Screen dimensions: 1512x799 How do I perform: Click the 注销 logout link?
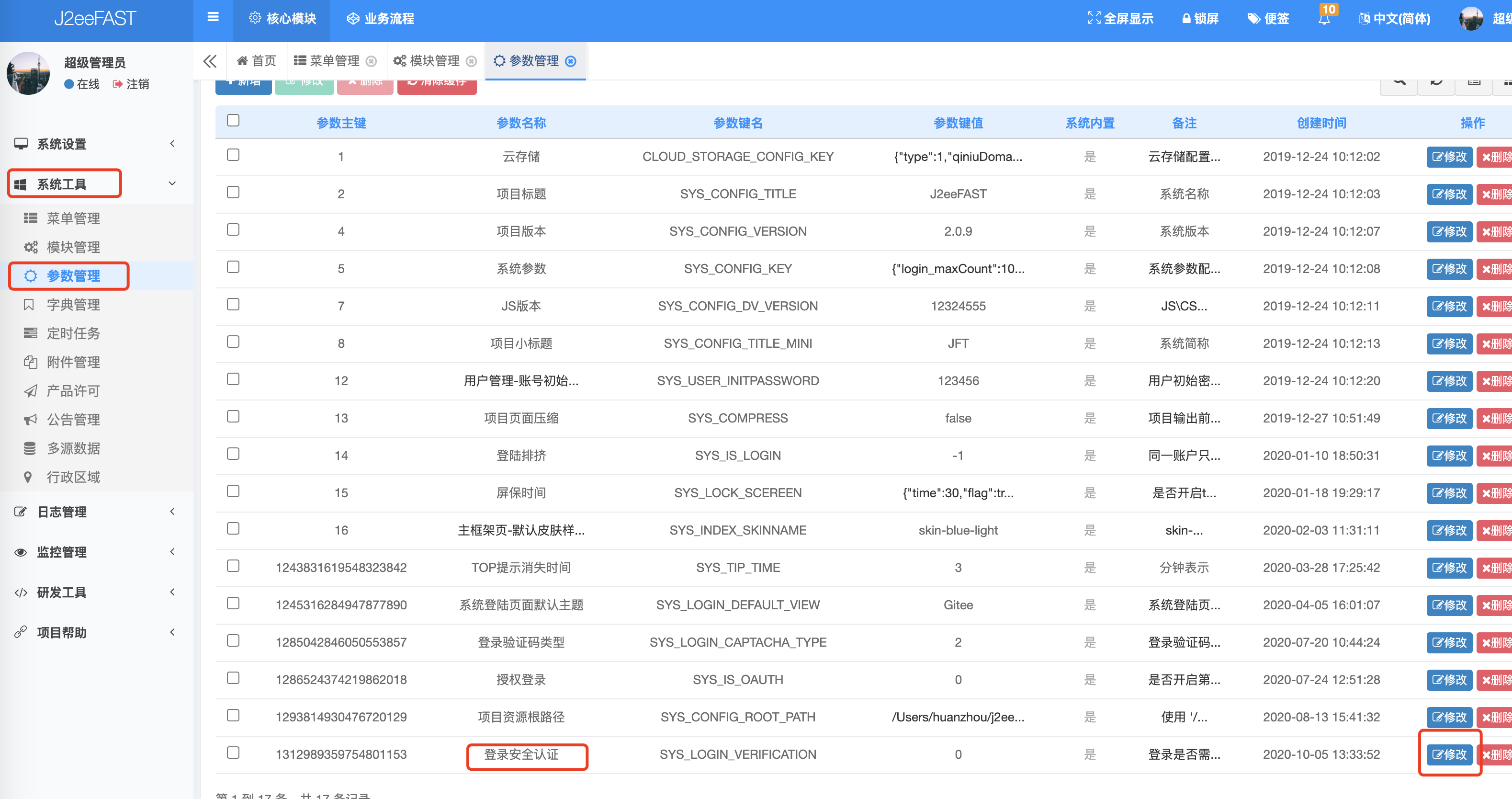point(130,84)
